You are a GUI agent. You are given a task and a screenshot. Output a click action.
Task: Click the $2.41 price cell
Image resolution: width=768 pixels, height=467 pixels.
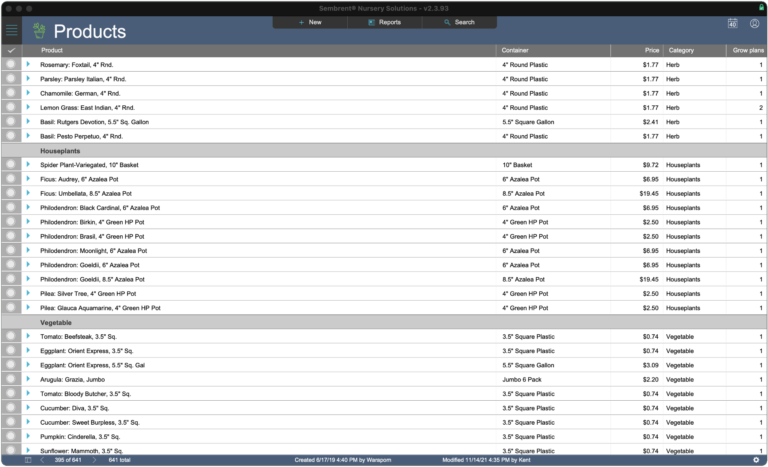point(650,122)
